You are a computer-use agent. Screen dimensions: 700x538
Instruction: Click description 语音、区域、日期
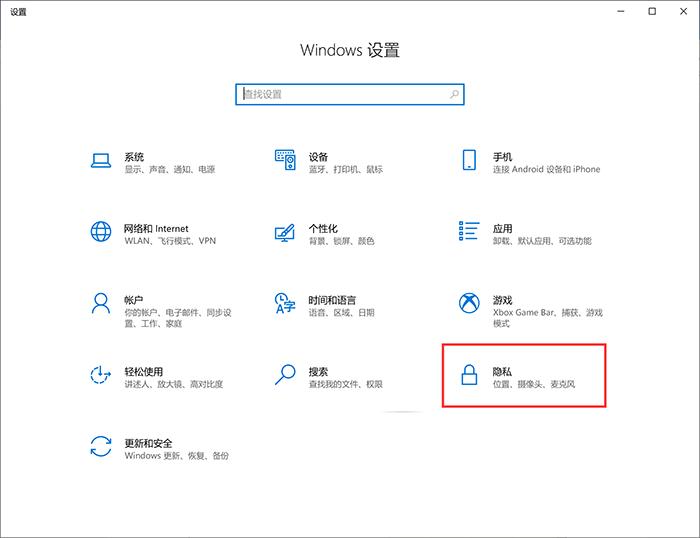(x=342, y=313)
